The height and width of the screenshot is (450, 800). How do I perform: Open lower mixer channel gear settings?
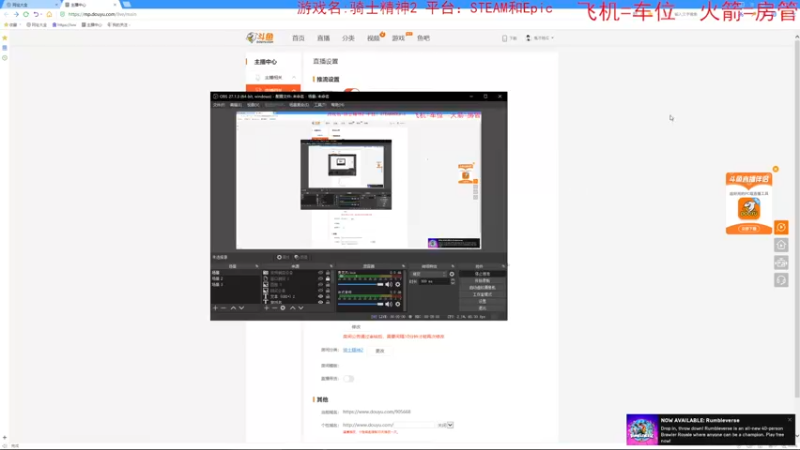pos(398,304)
